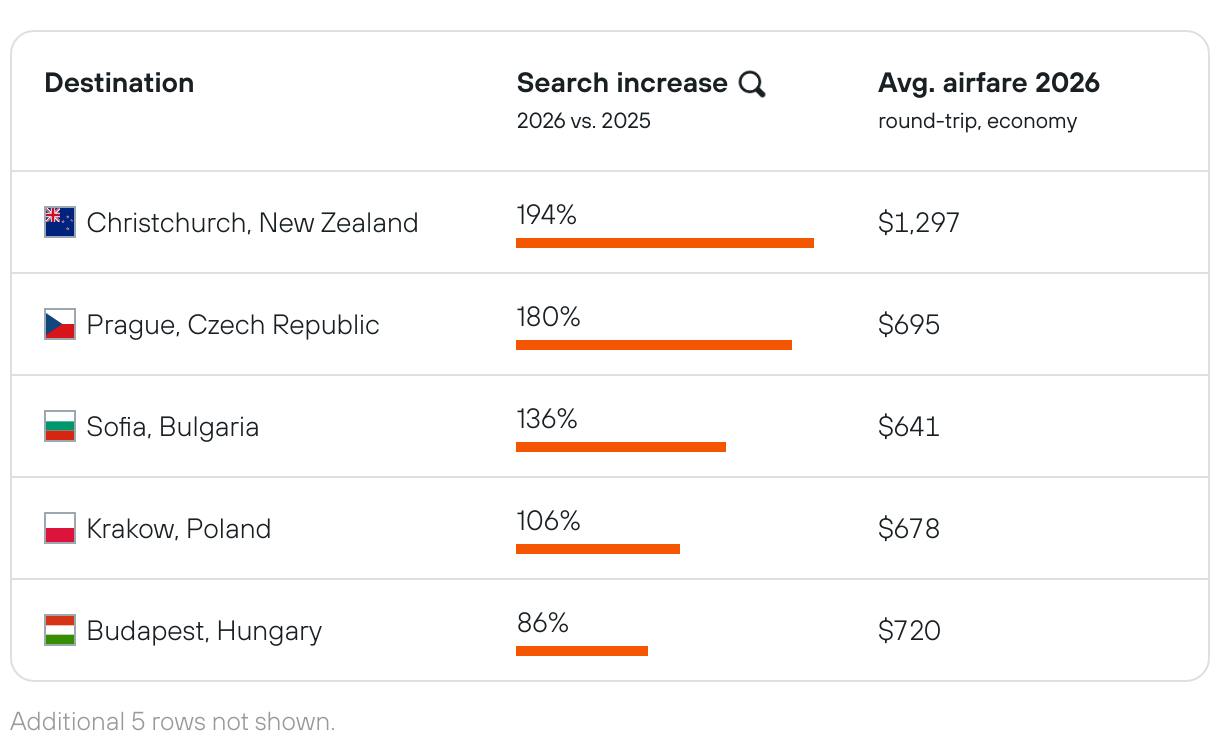Click the magnifying glass search icon
This screenshot has height=748, width=1220.
click(x=752, y=84)
